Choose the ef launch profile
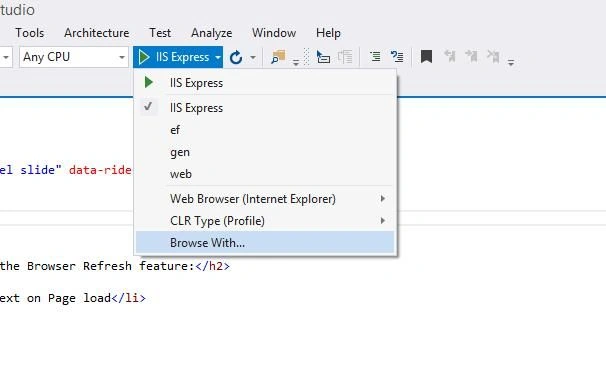Screen dimensions: 606x376 (x=265, y=130)
